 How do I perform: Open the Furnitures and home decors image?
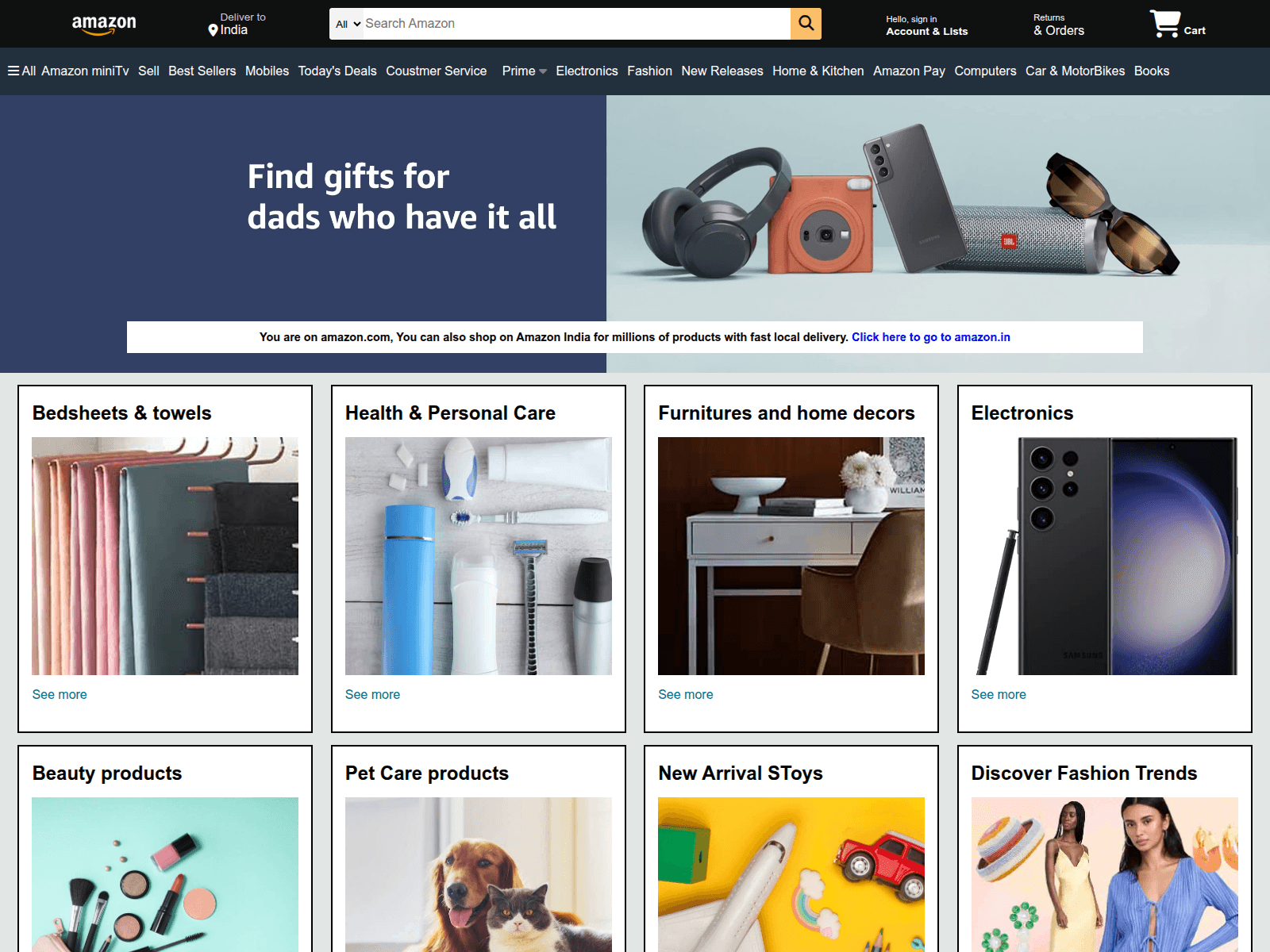pos(791,556)
